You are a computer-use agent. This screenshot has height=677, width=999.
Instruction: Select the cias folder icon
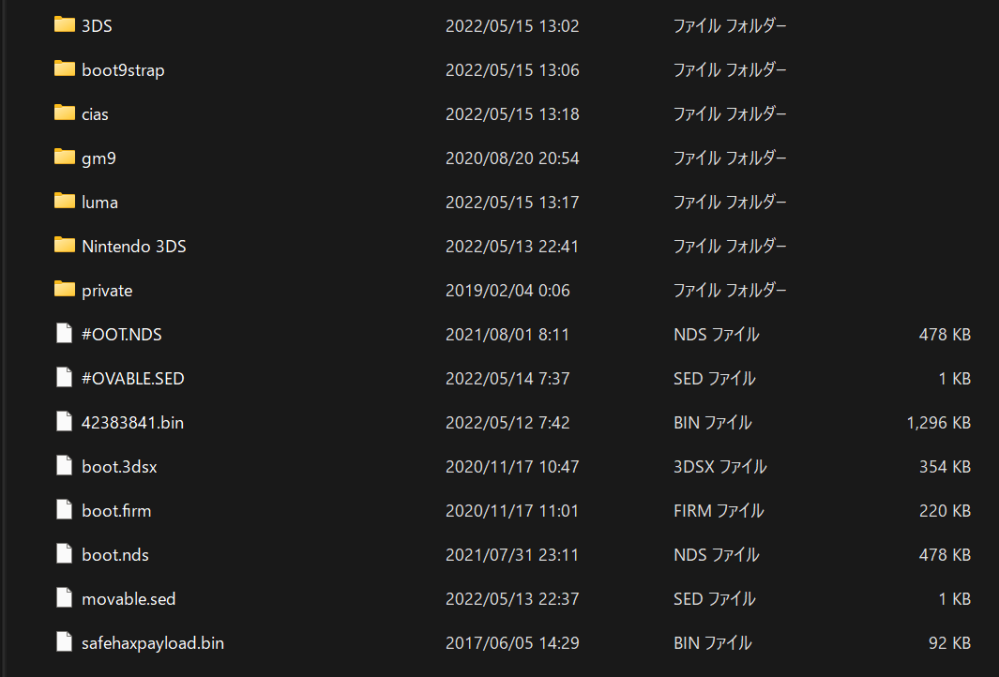coord(64,113)
